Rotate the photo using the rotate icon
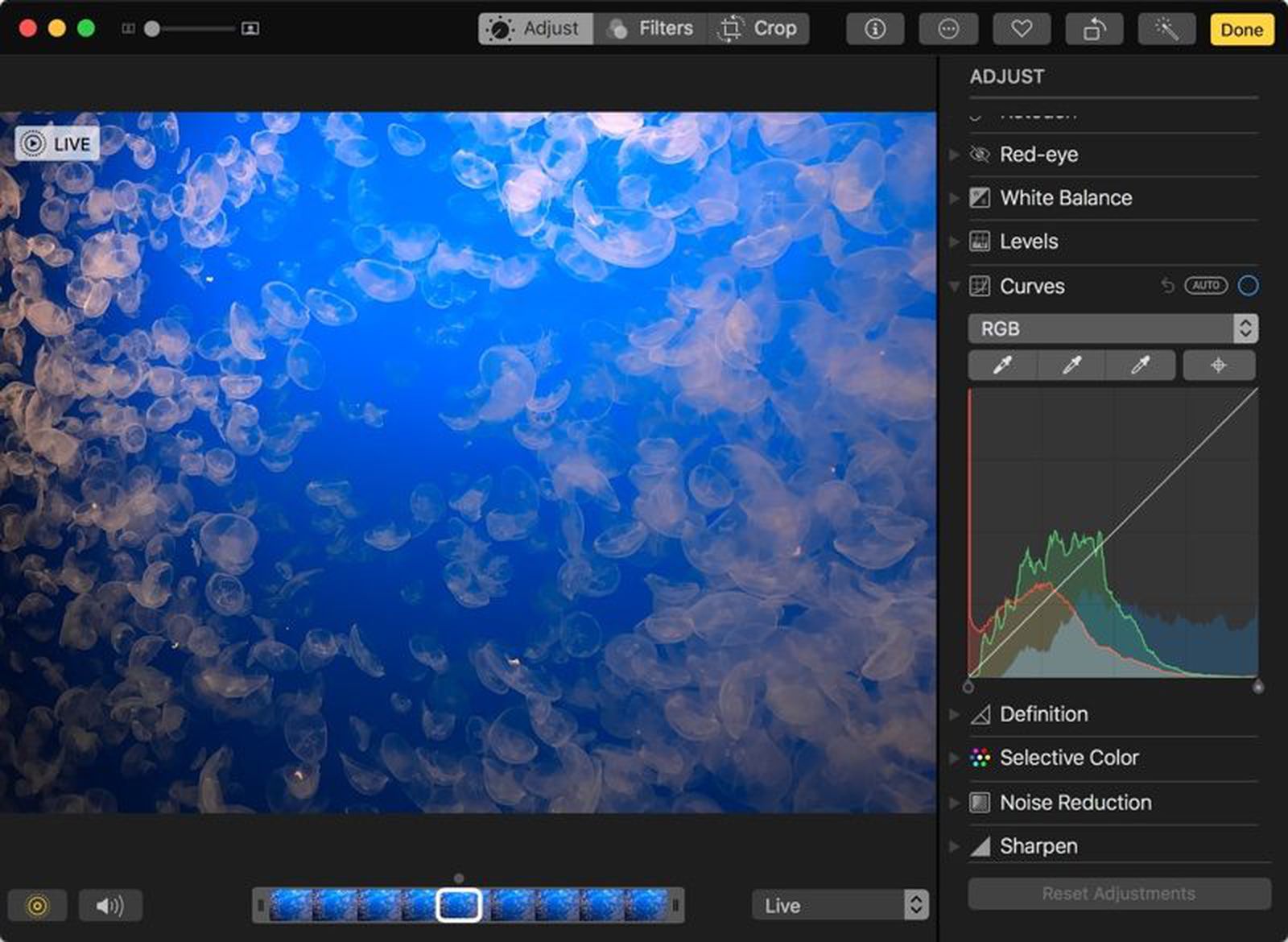The width and height of the screenshot is (1288, 942). tap(1094, 29)
